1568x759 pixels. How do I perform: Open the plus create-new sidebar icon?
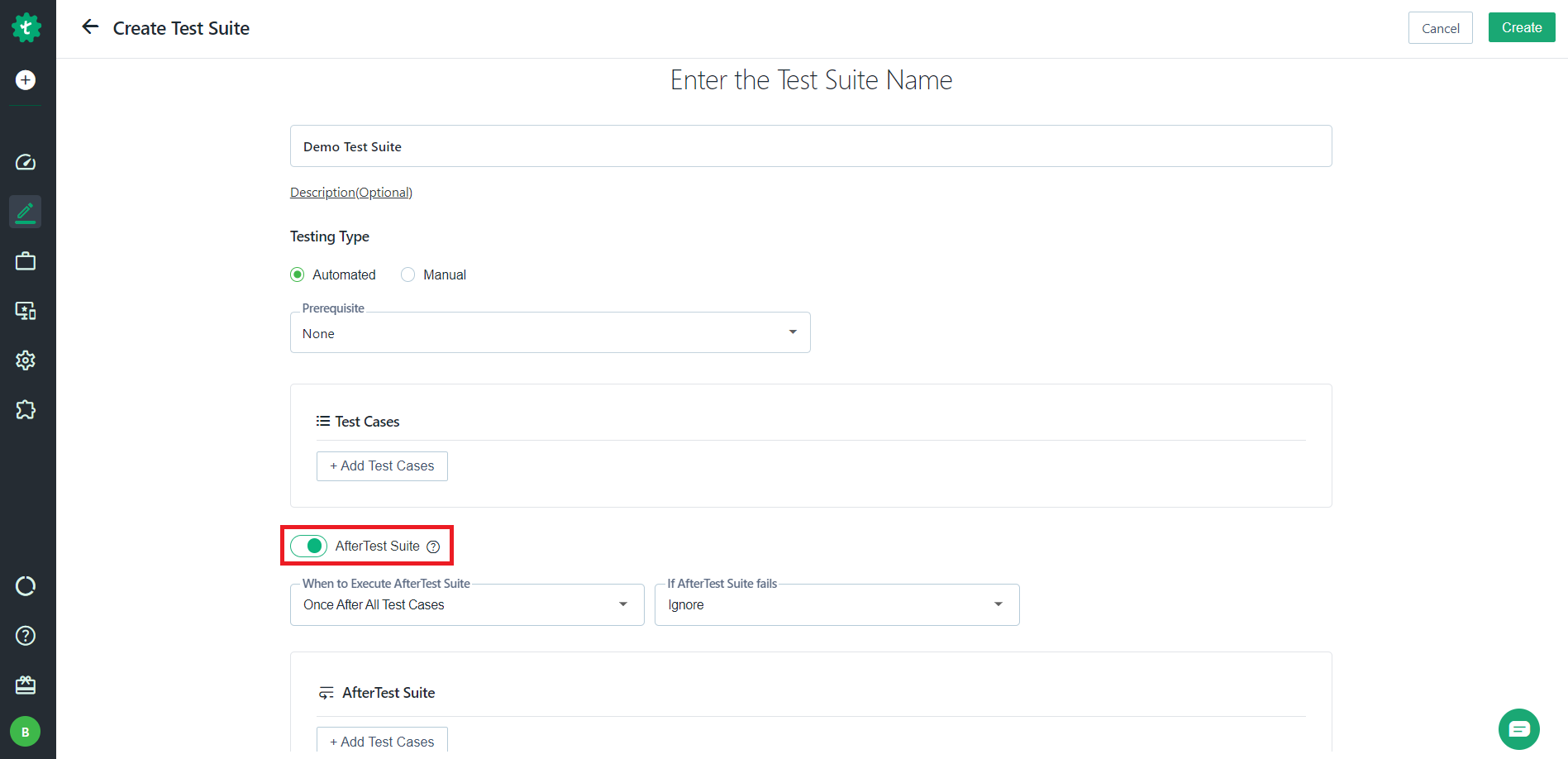coord(26,80)
